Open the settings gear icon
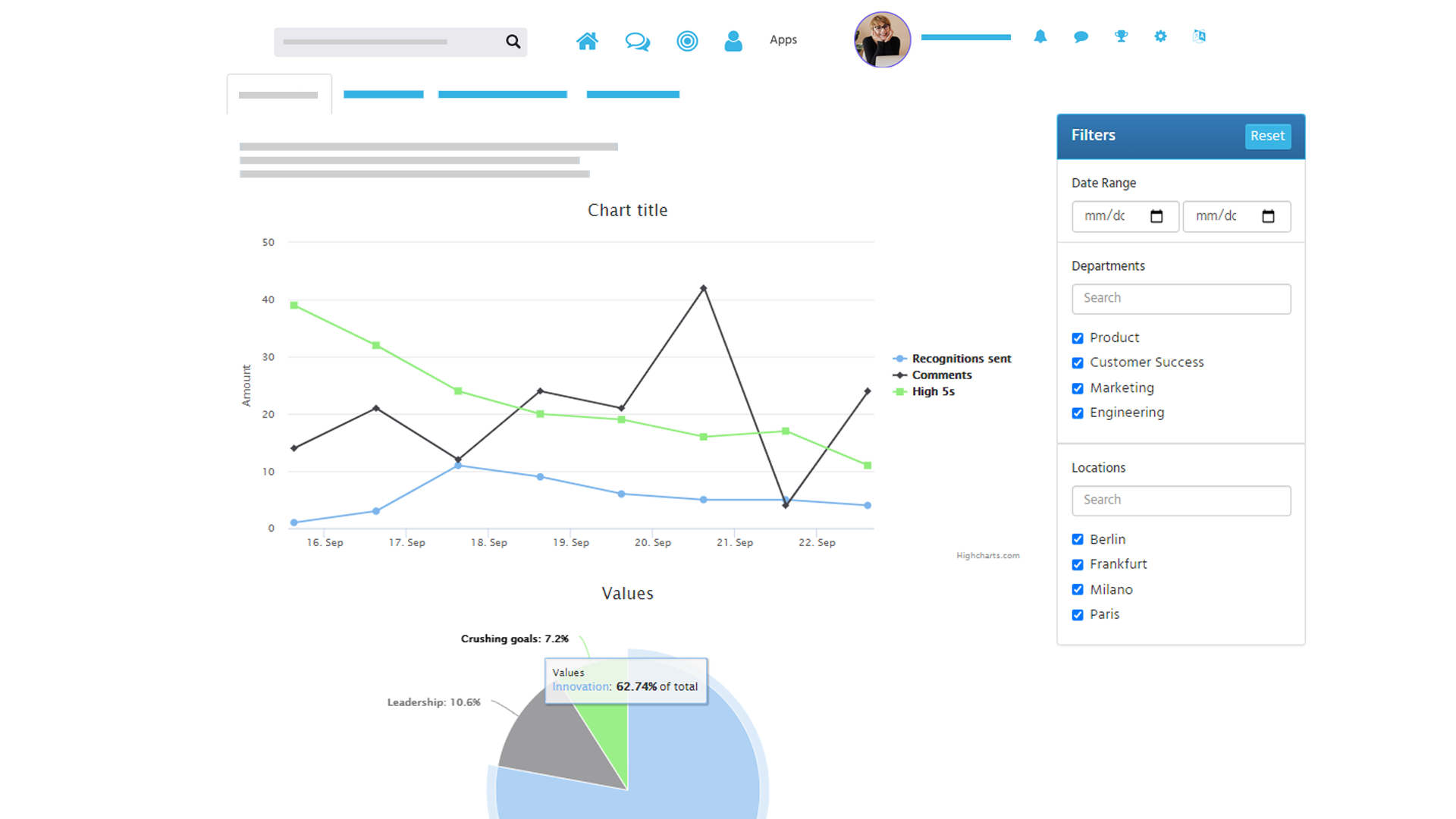Screen dimensions: 1456x819 coord(1160,36)
